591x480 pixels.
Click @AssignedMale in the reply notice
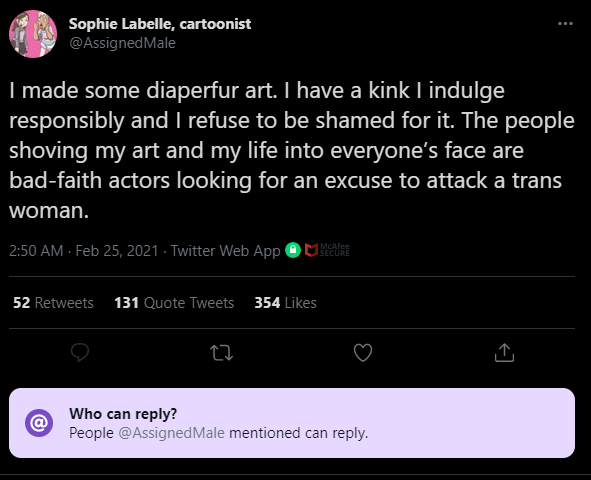171,433
